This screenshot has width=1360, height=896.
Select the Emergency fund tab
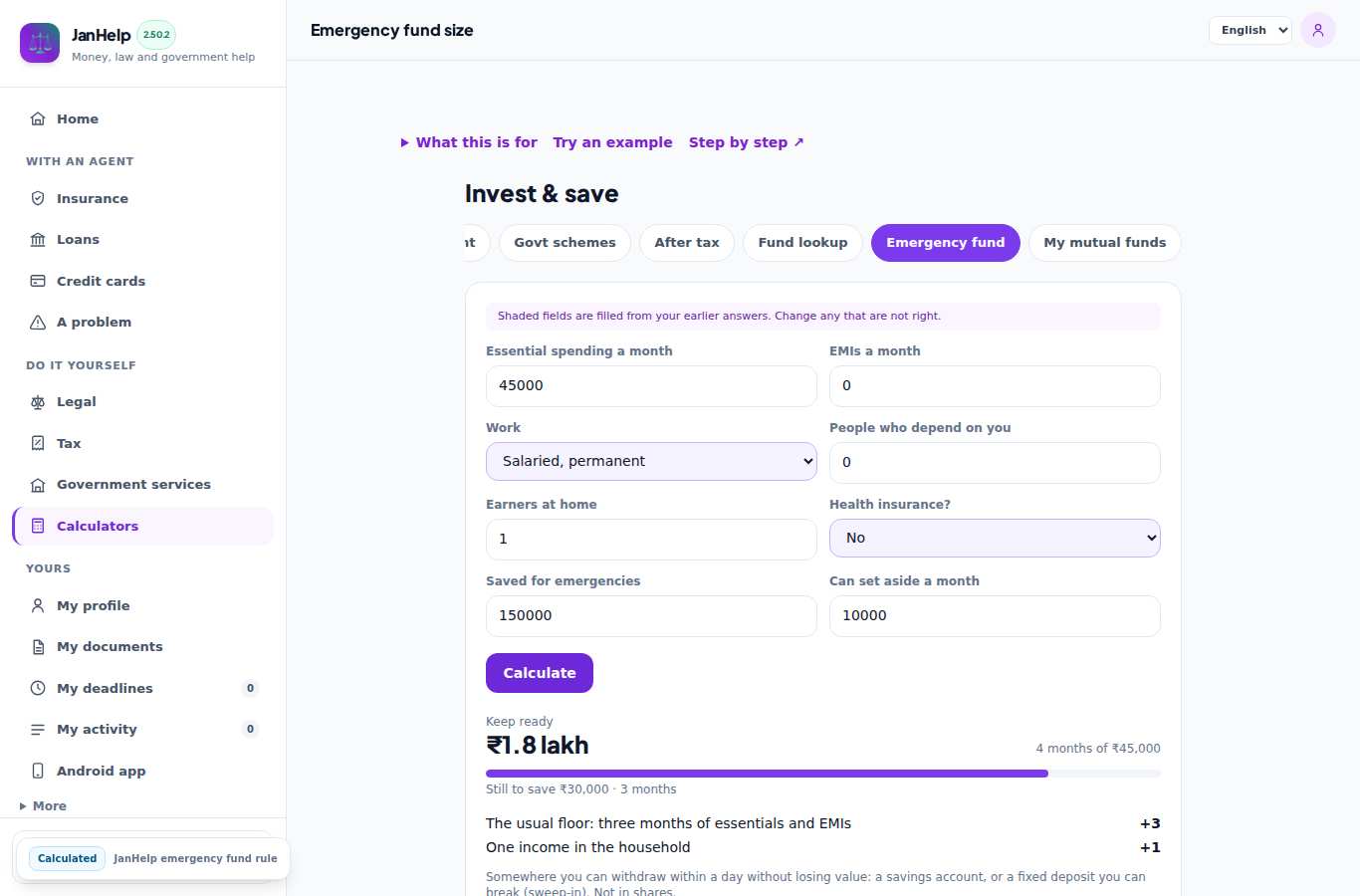coord(946,243)
